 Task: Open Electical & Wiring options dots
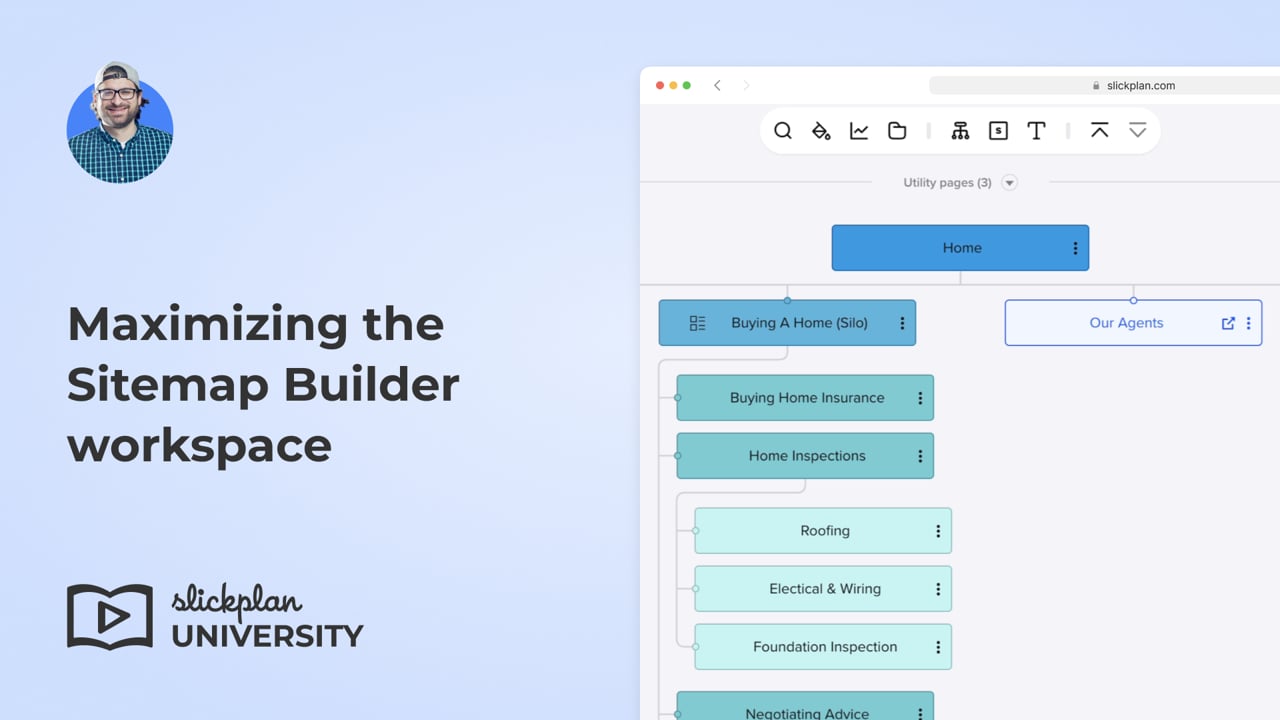938,589
